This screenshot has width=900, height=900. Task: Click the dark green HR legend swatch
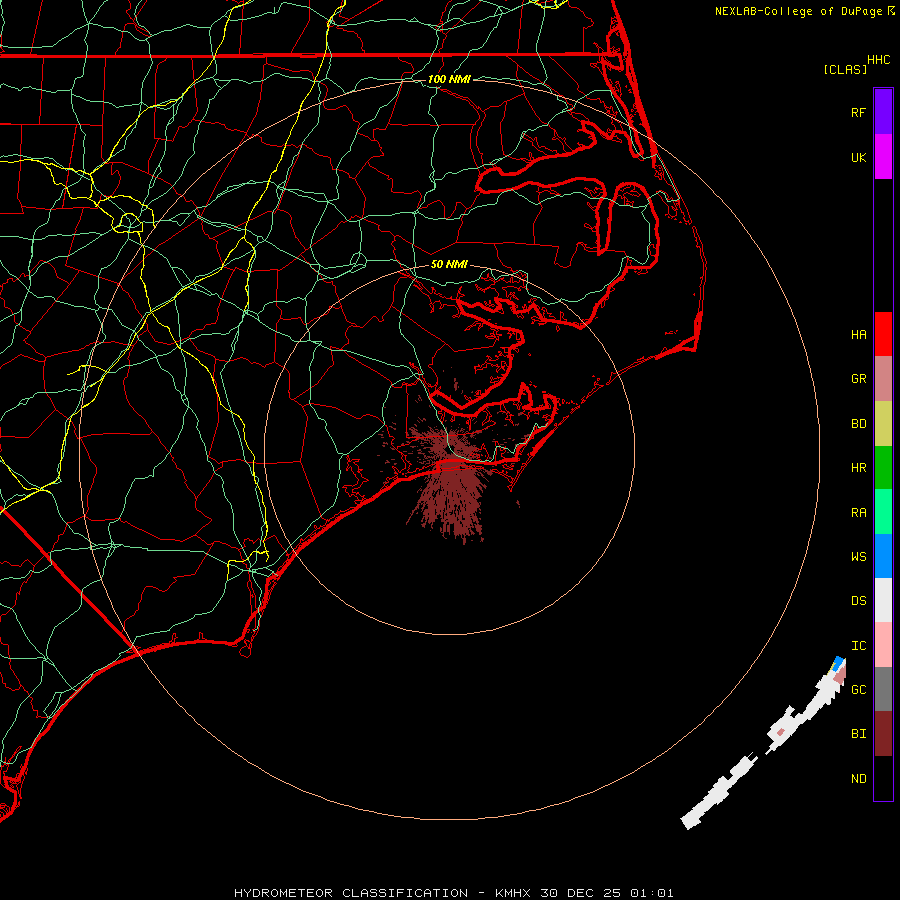[x=883, y=467]
